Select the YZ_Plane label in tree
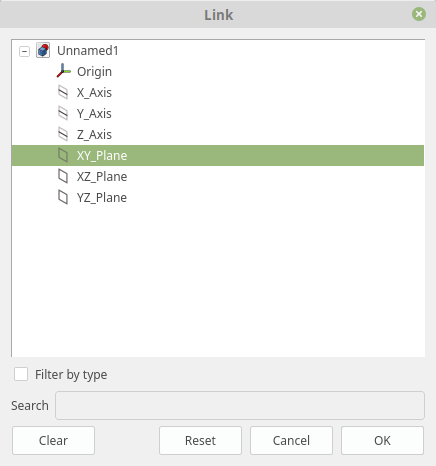The image size is (436, 466). pos(102,198)
